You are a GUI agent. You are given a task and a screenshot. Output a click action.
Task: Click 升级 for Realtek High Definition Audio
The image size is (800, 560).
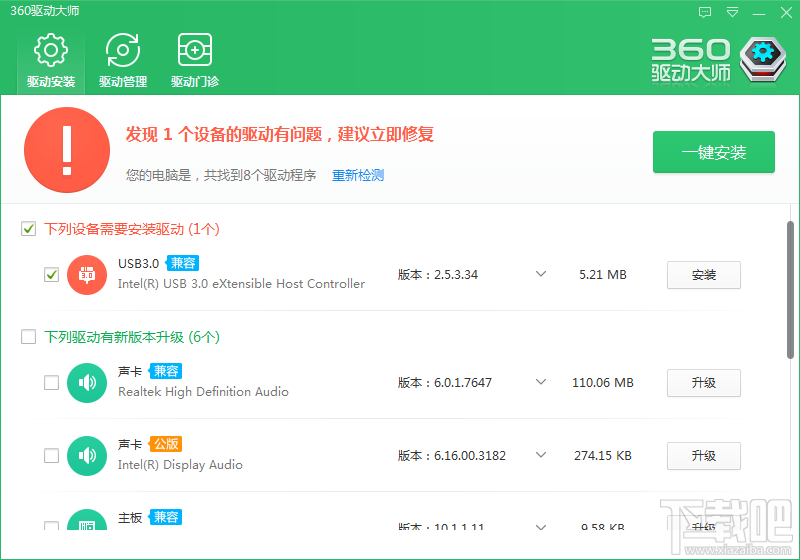coord(704,383)
